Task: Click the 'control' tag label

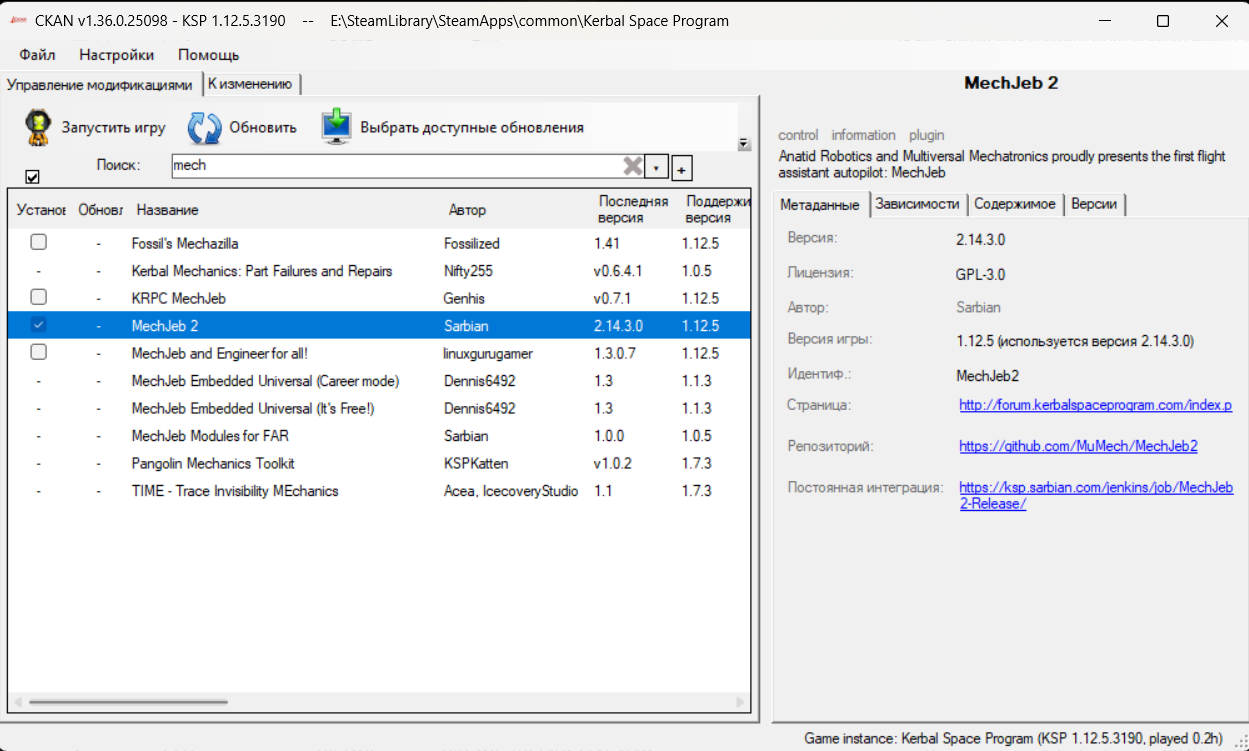Action: pos(798,135)
